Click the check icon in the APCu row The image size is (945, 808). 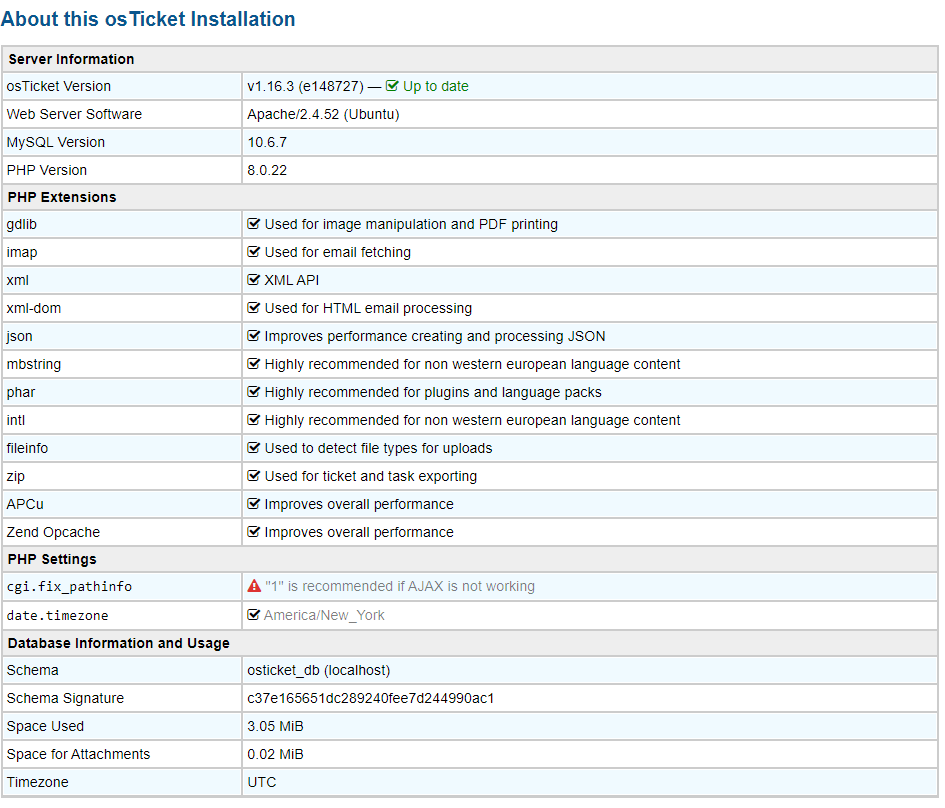(254, 504)
